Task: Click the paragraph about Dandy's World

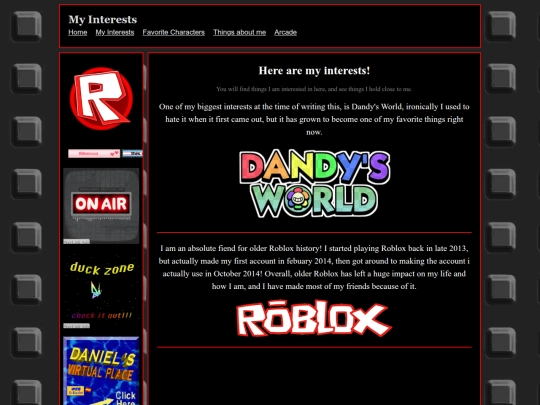Action: point(314,119)
